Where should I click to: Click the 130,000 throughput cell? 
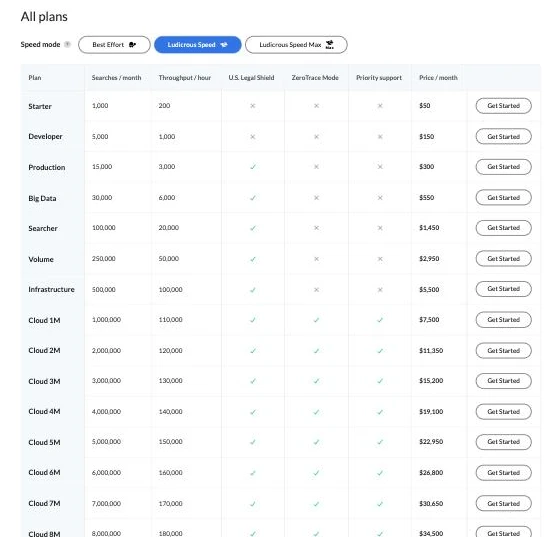pyautogui.click(x=170, y=381)
